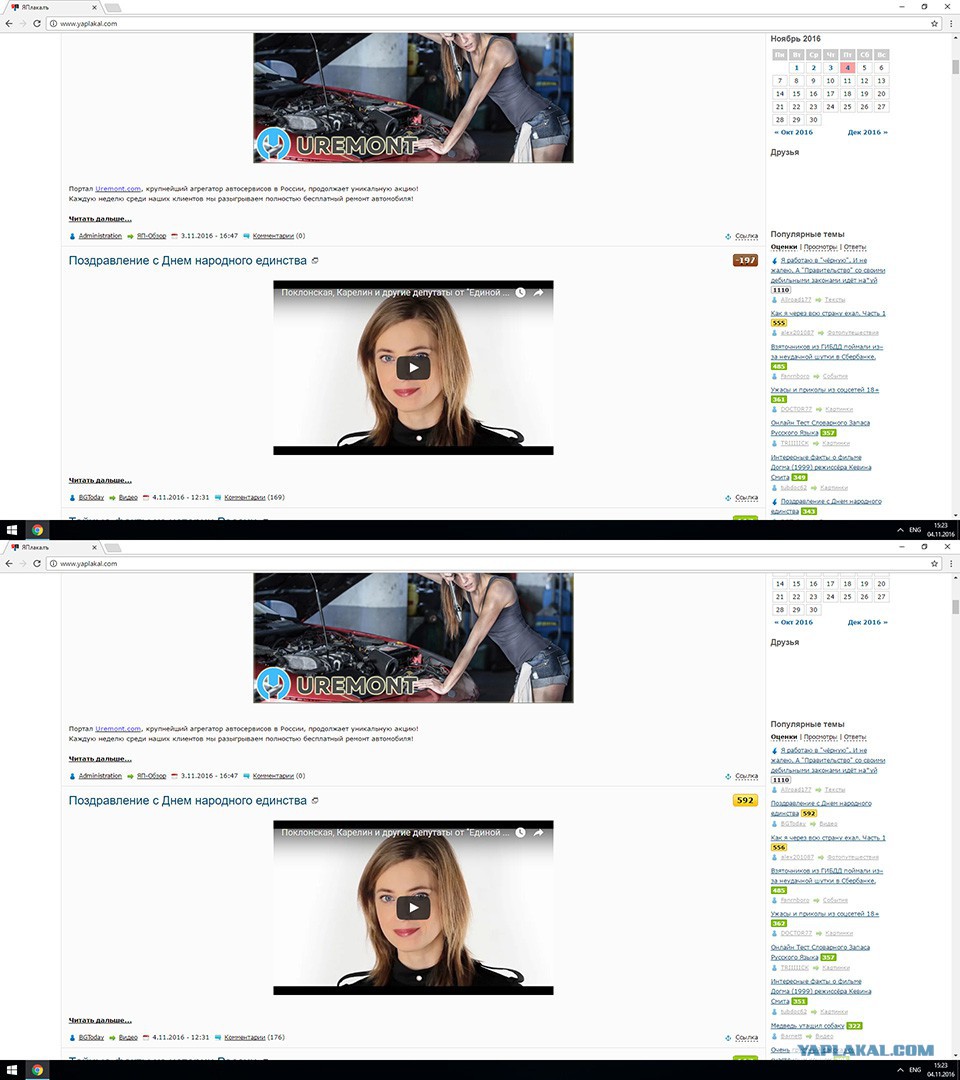Reload page in top browser window
The image size is (960, 1080).
point(36,23)
